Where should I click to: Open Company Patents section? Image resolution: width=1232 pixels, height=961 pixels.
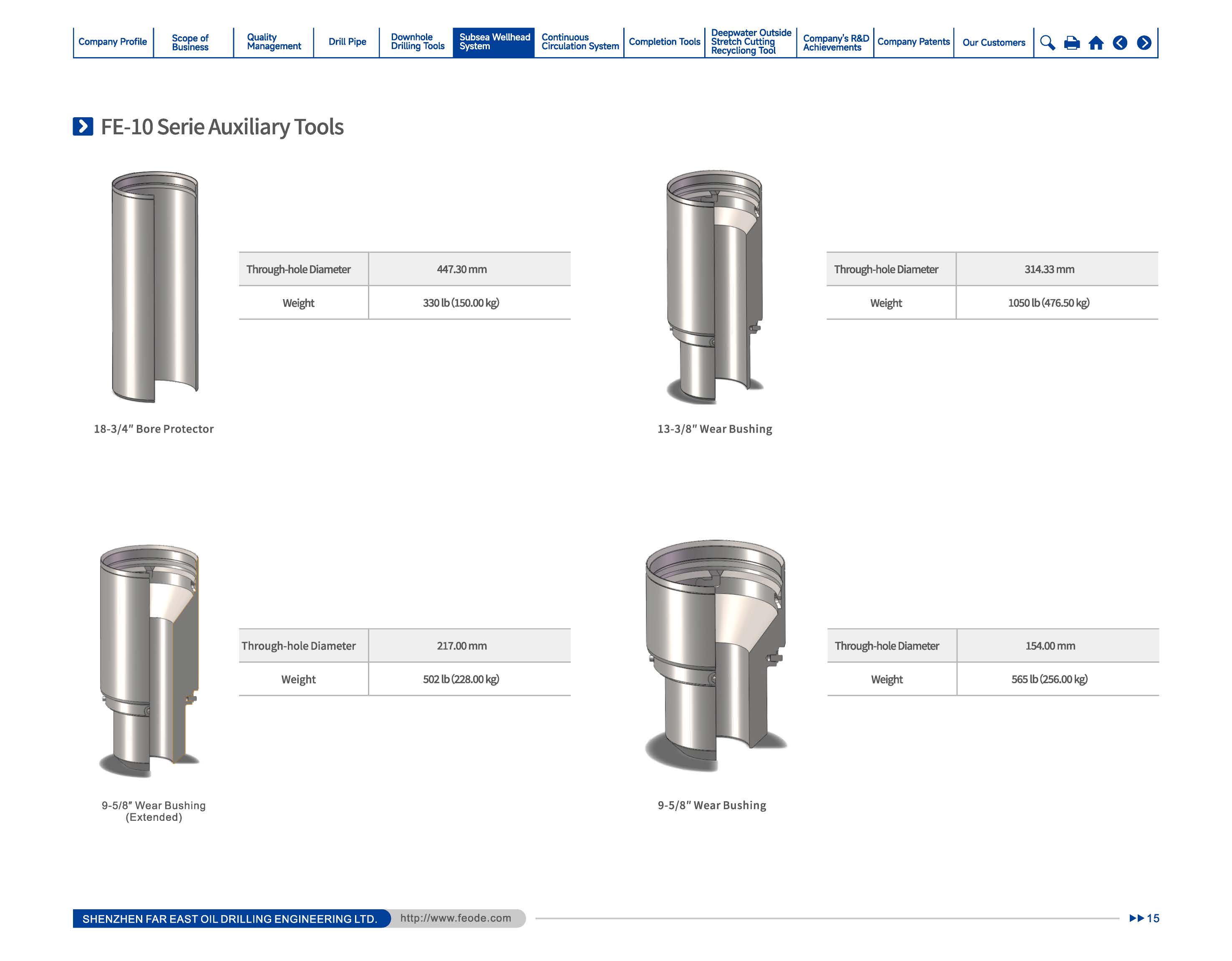(x=913, y=42)
